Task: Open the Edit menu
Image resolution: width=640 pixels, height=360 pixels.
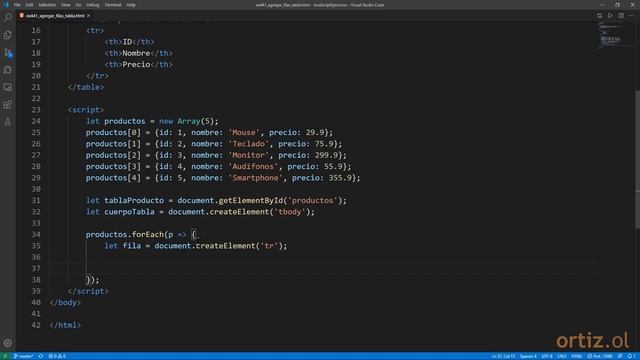Action: pyautogui.click(x=29, y=5)
